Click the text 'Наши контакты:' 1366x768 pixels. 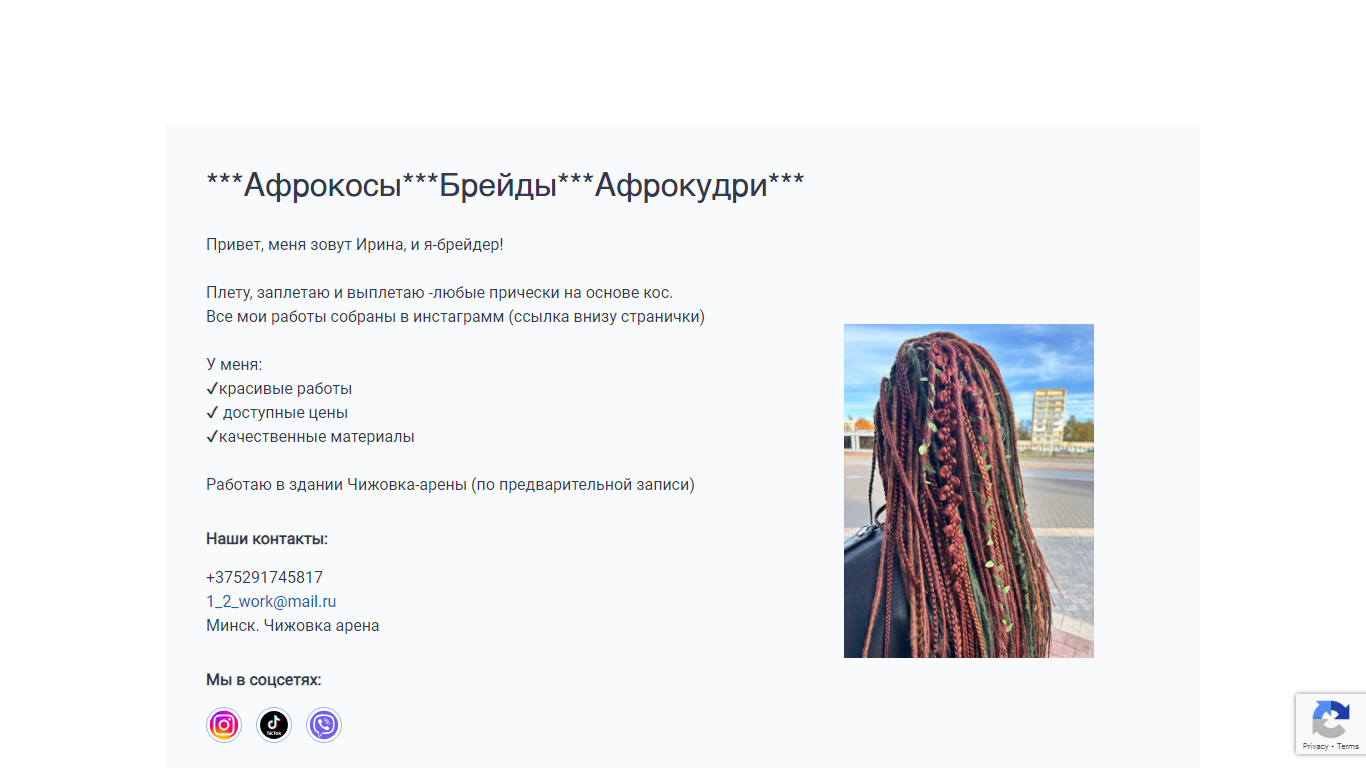[x=267, y=539]
